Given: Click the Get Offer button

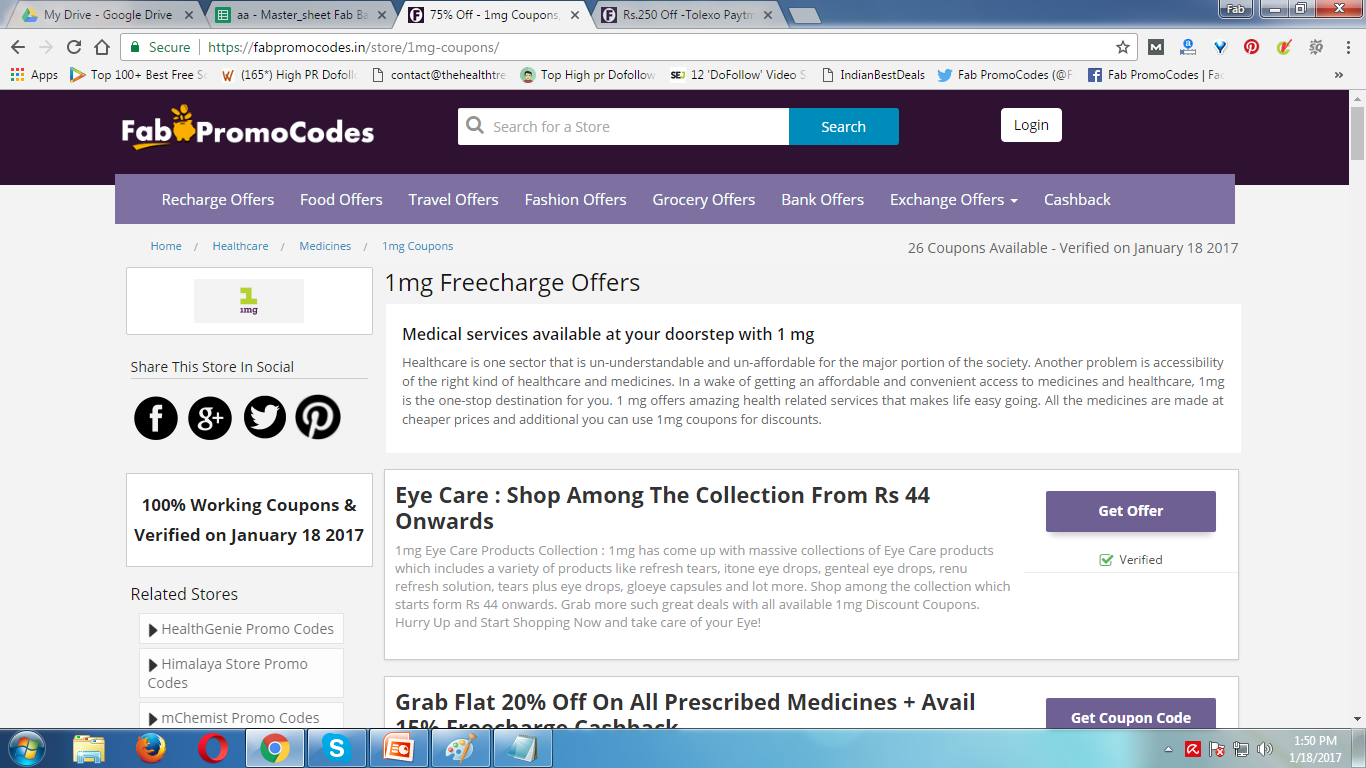Looking at the screenshot, I should click(1131, 511).
